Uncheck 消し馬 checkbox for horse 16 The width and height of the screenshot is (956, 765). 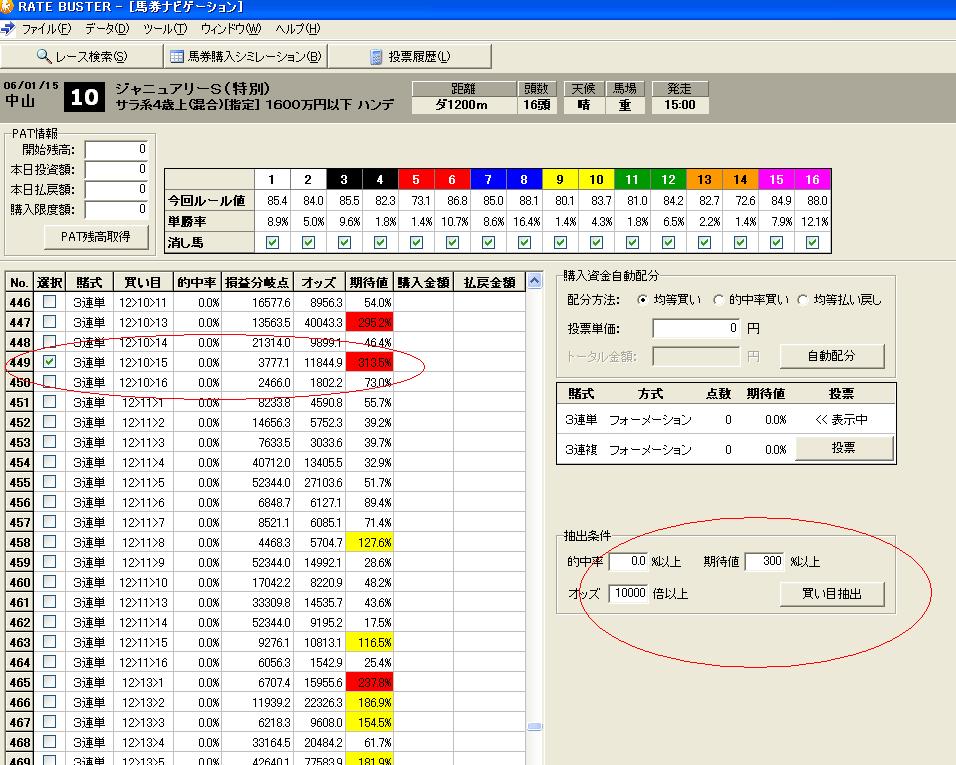812,243
